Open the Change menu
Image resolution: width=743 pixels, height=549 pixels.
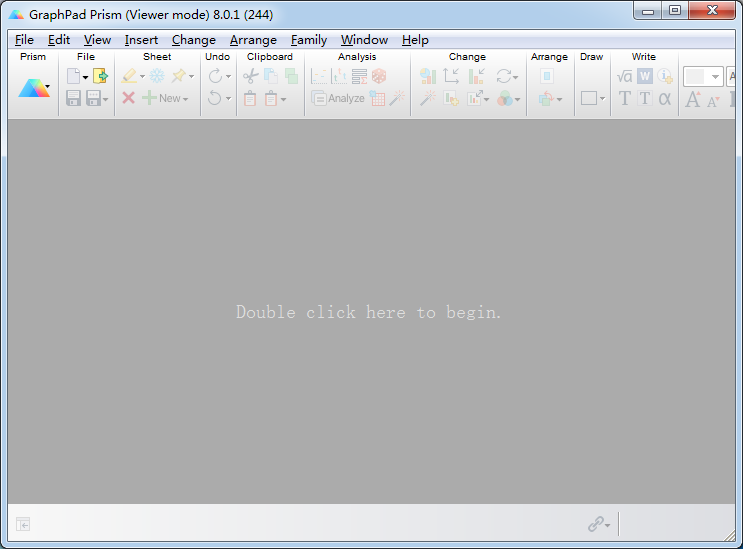click(x=194, y=40)
